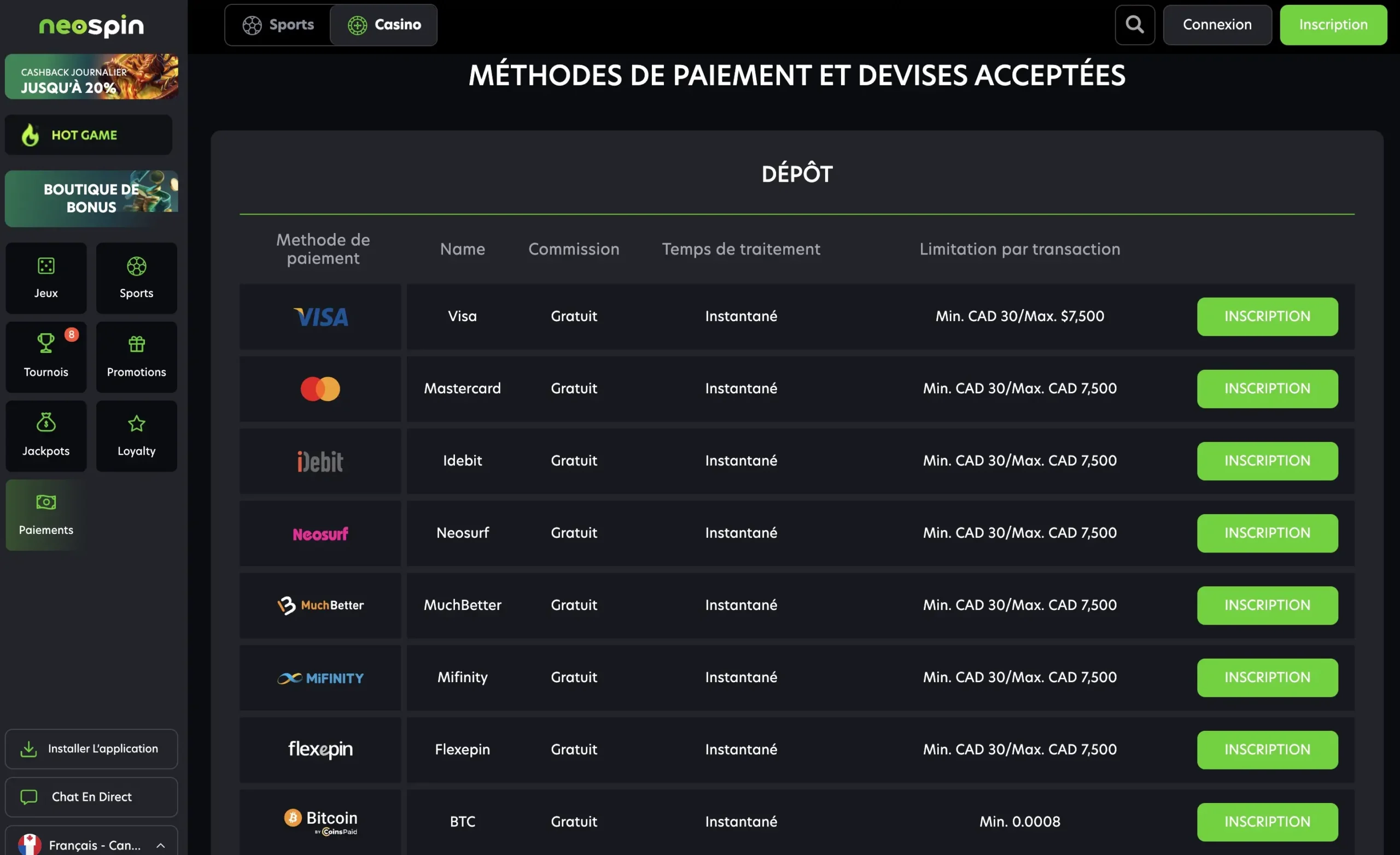Click the 'MuchBetter' name cell
This screenshot has height=855, width=1400.
[x=463, y=605]
